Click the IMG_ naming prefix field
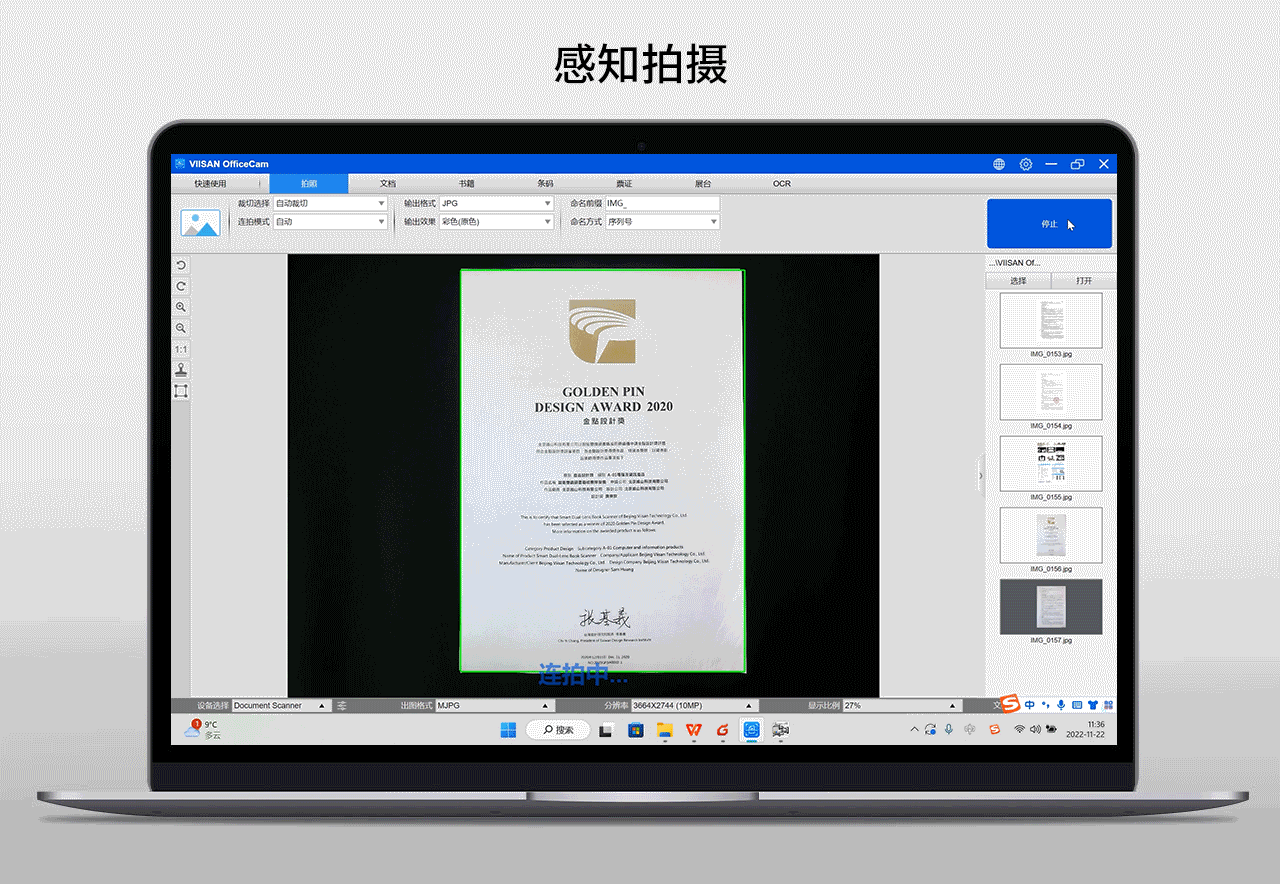This screenshot has width=1280, height=884. click(x=662, y=203)
